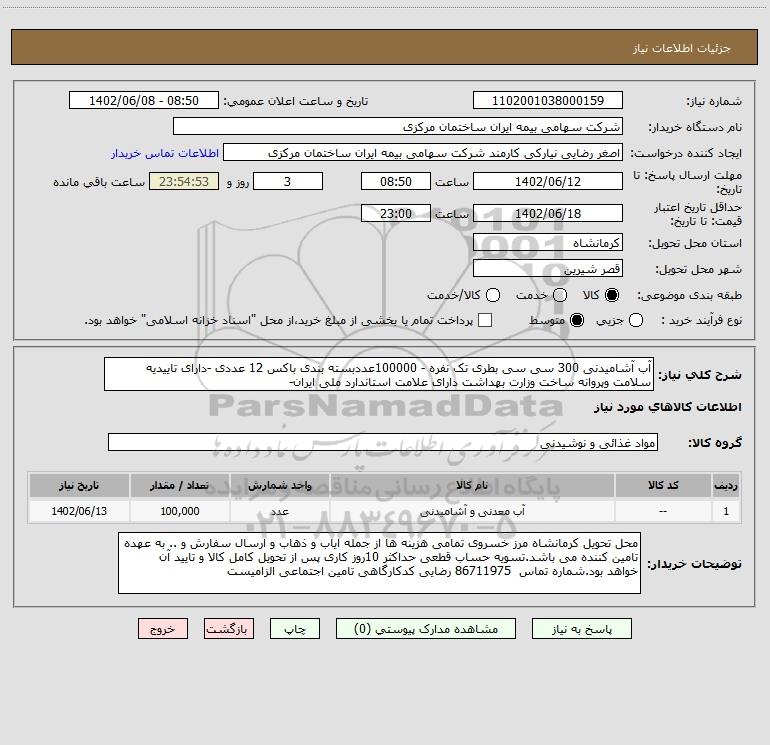Click the response deadline time 08:50 field

point(396,181)
